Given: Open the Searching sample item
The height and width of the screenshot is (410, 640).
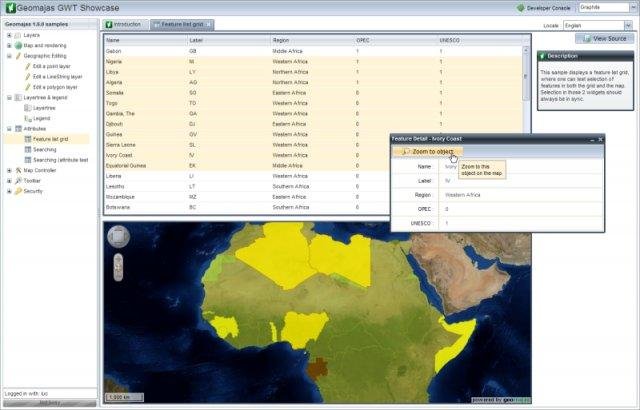Looking at the screenshot, I should pyautogui.click(x=44, y=150).
